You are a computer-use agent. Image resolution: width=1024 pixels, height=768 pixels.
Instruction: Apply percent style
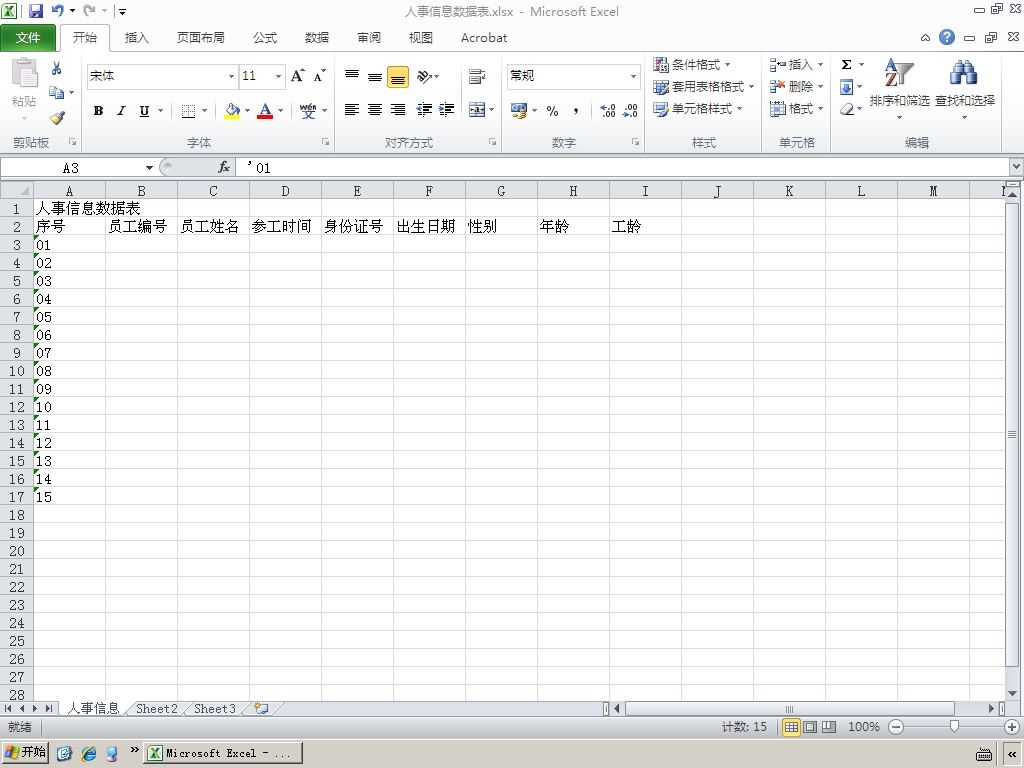[552, 110]
